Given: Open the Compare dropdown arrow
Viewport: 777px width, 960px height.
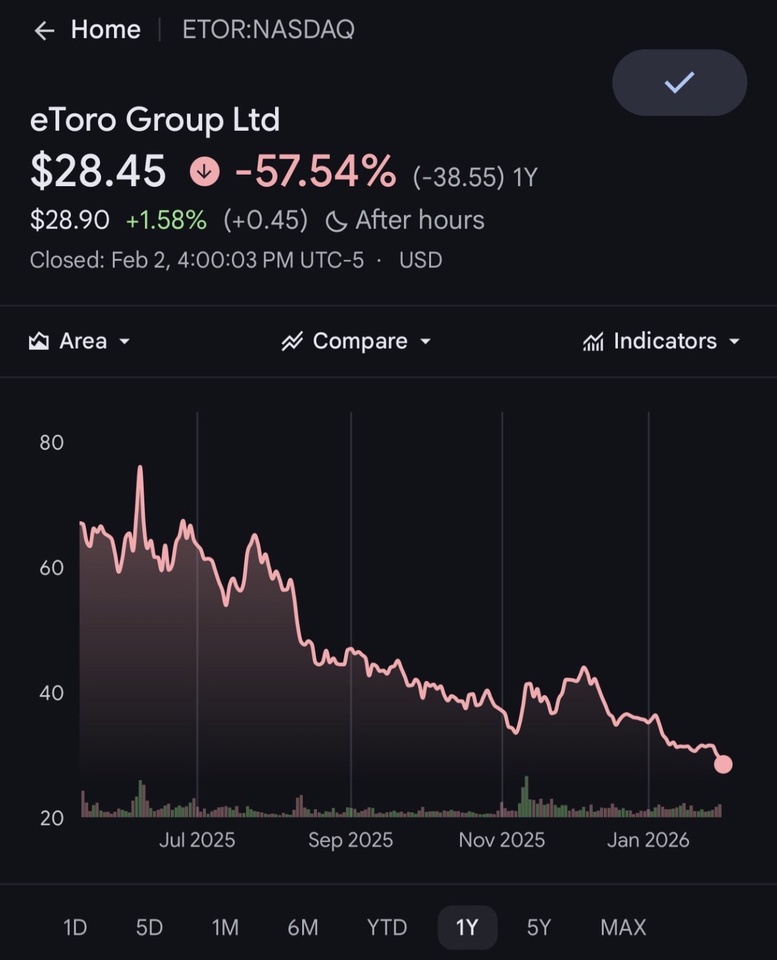Looking at the screenshot, I should (425, 342).
